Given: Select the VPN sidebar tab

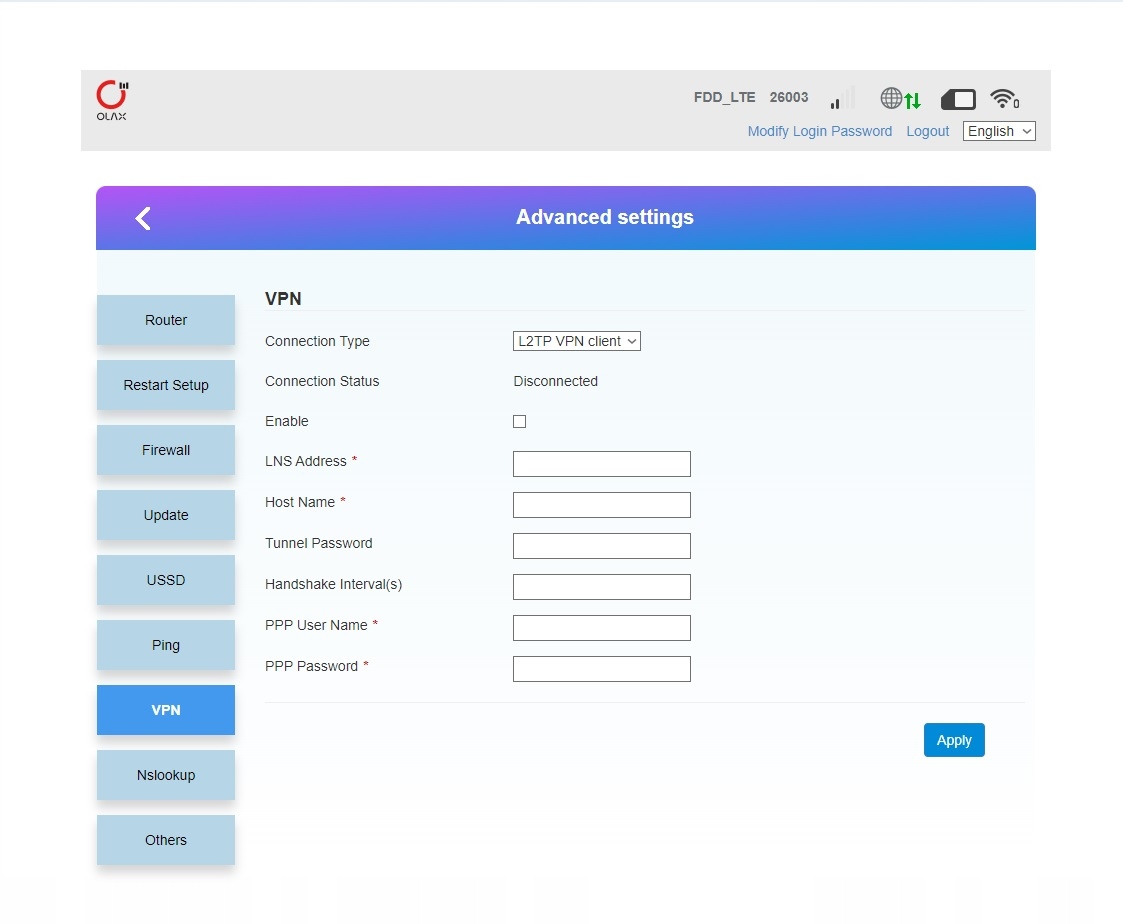Looking at the screenshot, I should (166, 710).
